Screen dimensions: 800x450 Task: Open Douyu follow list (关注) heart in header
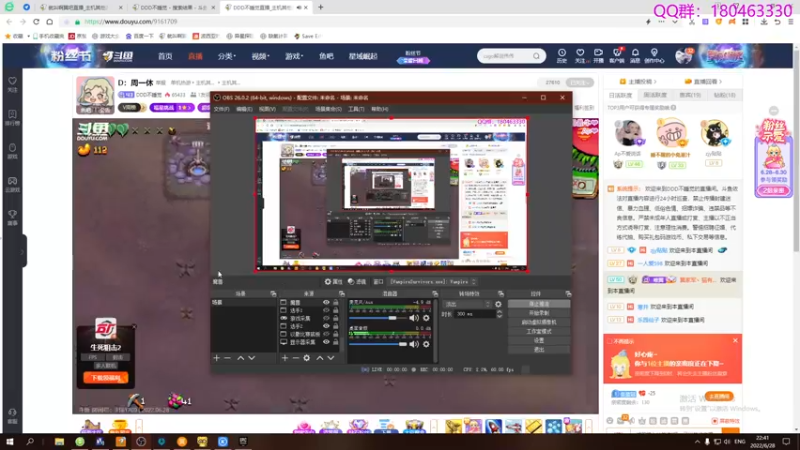(580, 56)
